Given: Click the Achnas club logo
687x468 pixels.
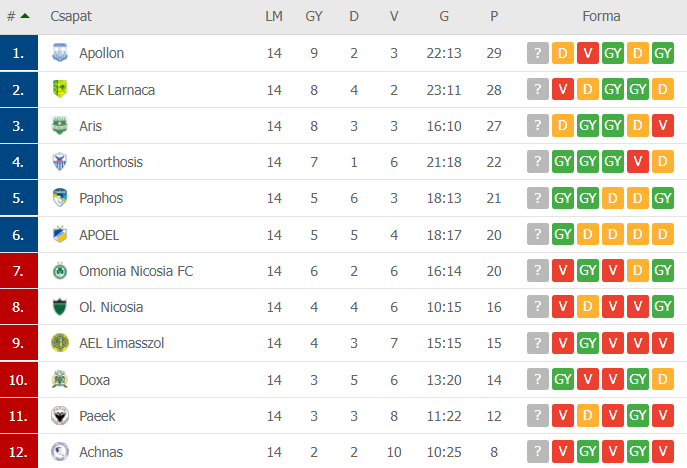Looking at the screenshot, I should coord(60,451).
